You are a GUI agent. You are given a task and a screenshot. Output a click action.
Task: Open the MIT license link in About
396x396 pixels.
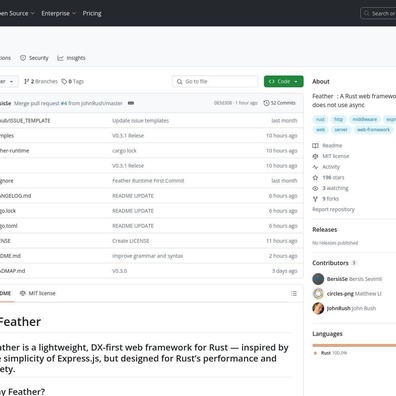(335, 156)
